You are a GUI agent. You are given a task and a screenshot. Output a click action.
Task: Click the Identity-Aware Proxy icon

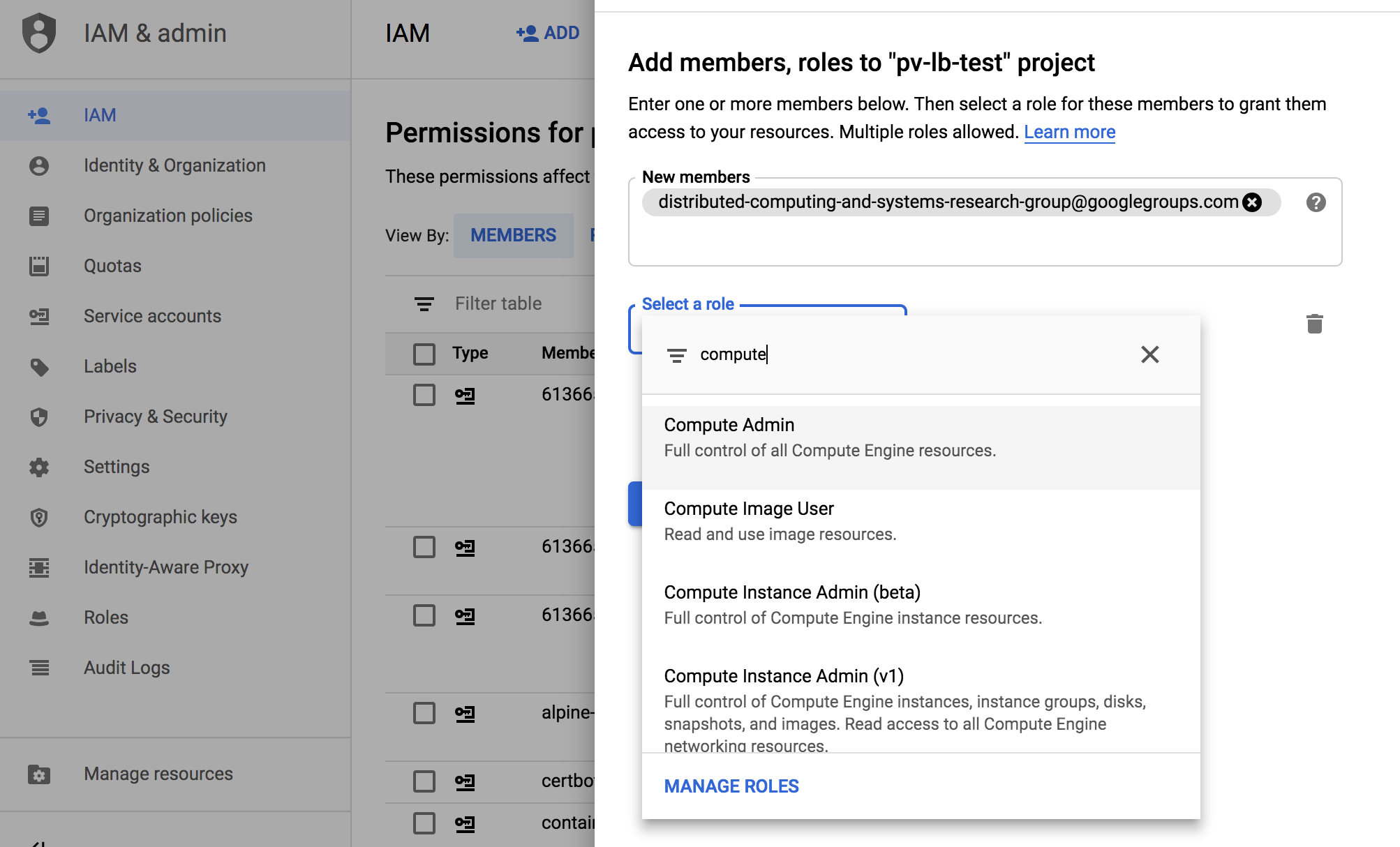click(x=39, y=567)
